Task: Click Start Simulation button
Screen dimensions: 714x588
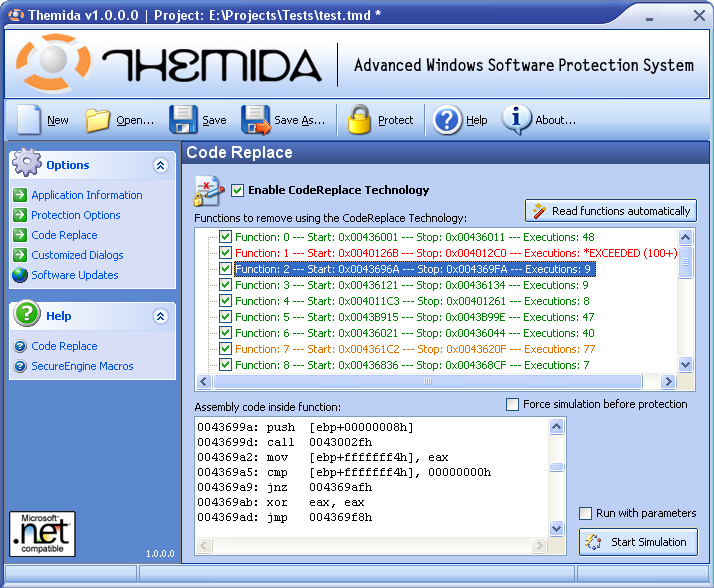Action: pos(638,542)
